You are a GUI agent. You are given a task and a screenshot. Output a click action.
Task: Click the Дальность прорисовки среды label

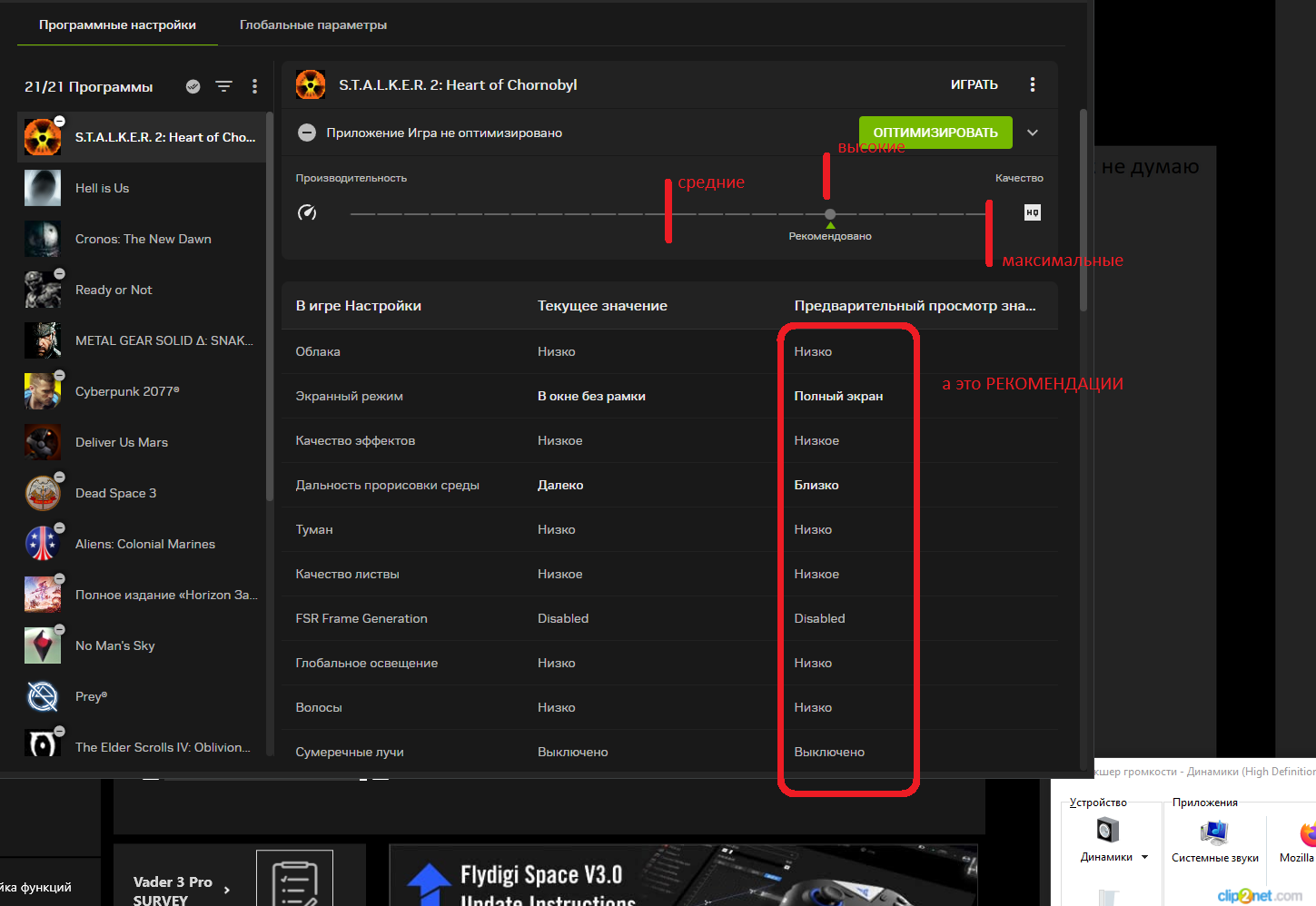coord(387,485)
